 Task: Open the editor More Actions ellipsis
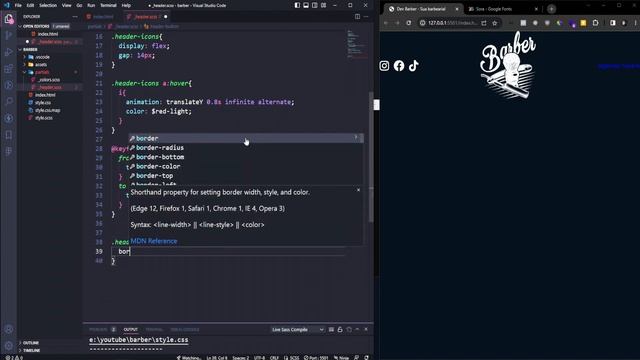(x=366, y=16)
